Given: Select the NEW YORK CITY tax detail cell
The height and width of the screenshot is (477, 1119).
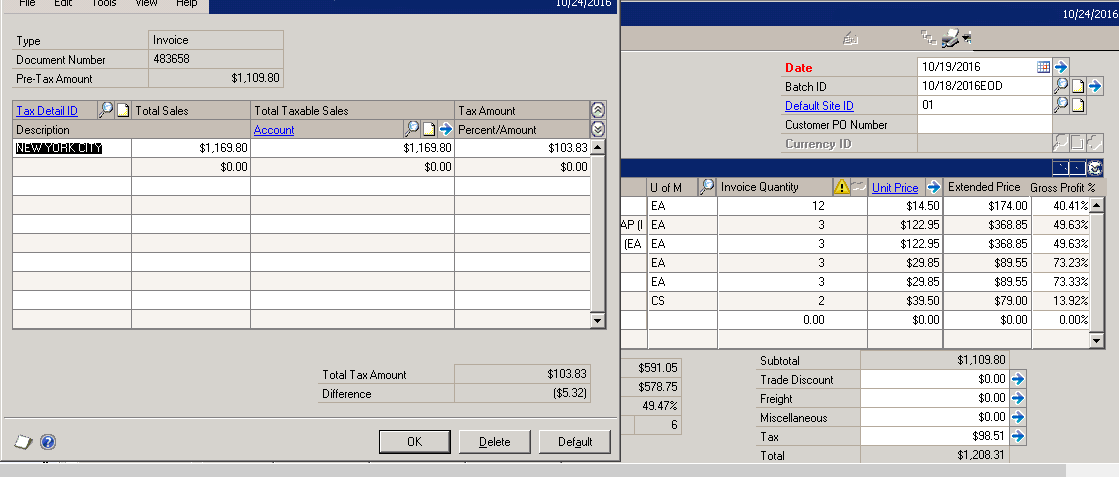Looking at the screenshot, I should coord(71,148).
